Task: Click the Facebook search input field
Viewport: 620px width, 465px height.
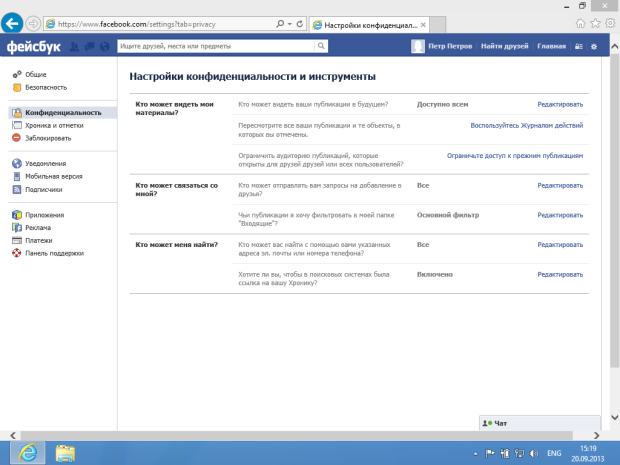Action: [x=216, y=46]
